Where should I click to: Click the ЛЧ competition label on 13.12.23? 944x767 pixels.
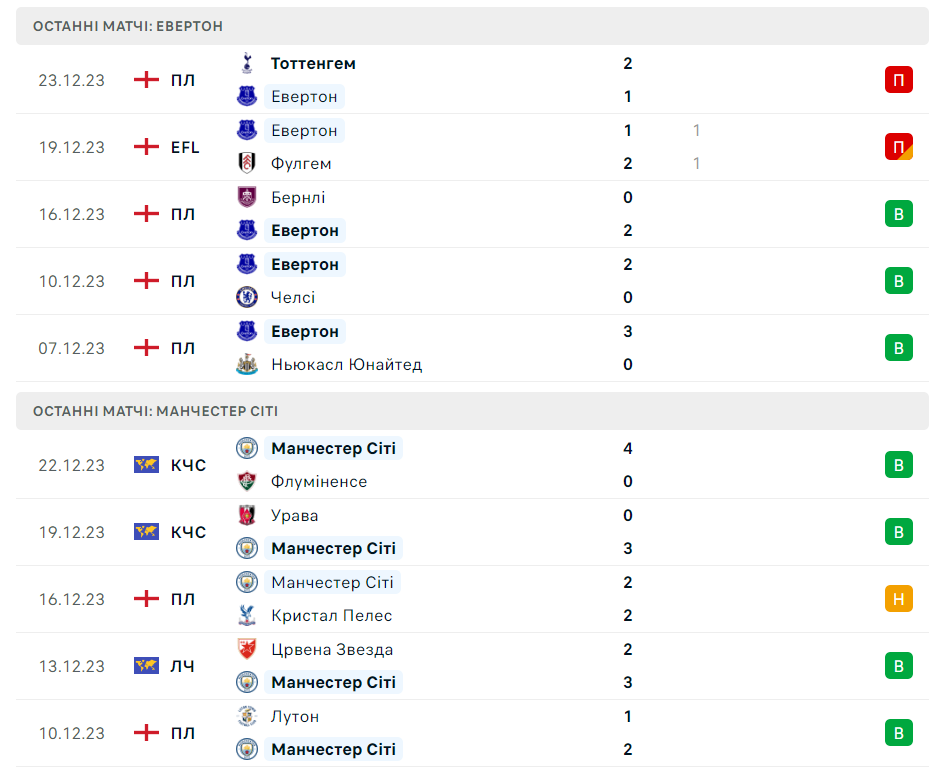[x=182, y=666]
